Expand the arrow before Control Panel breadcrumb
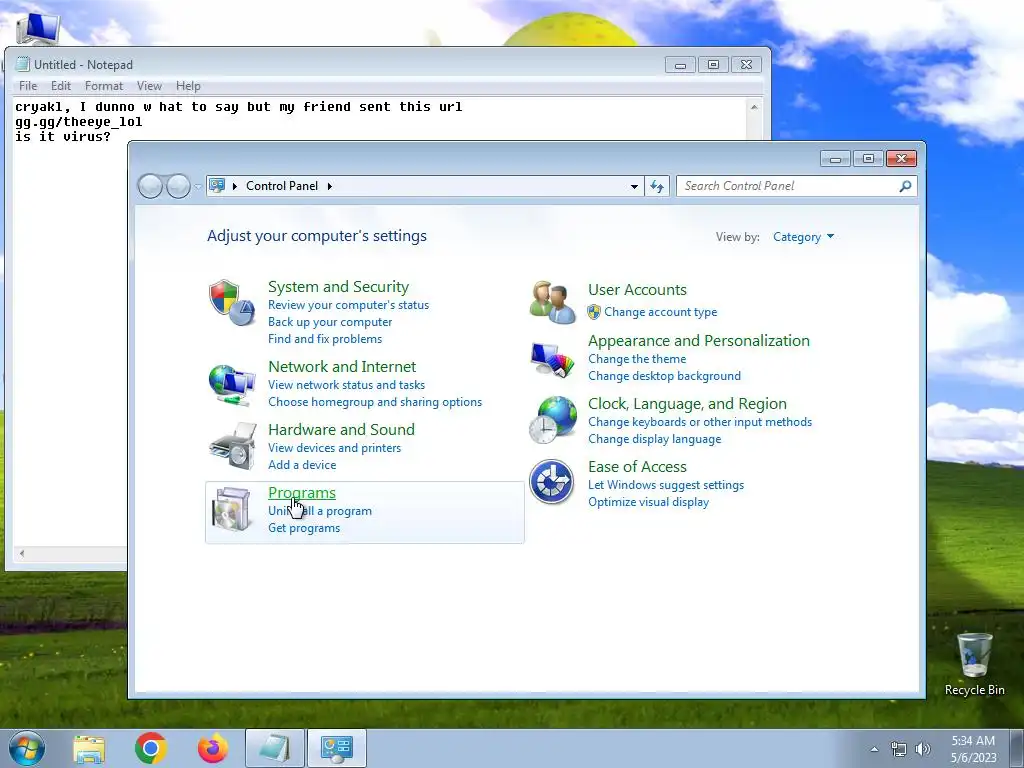This screenshot has width=1024, height=768. coord(234,186)
